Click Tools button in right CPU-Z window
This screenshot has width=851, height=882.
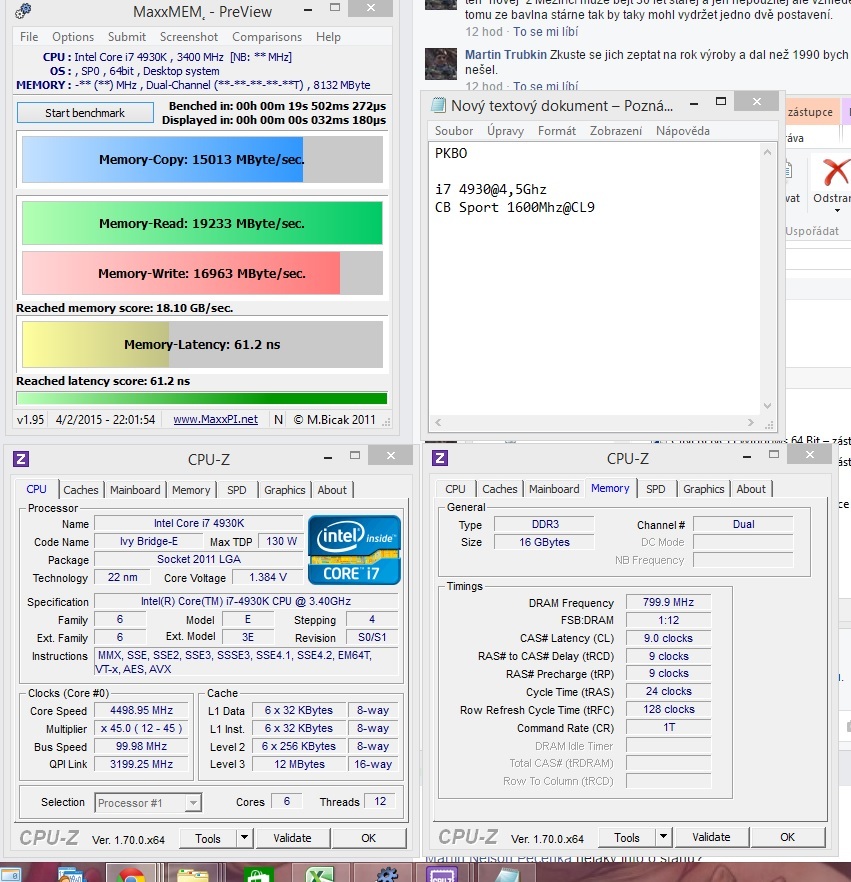tap(627, 837)
